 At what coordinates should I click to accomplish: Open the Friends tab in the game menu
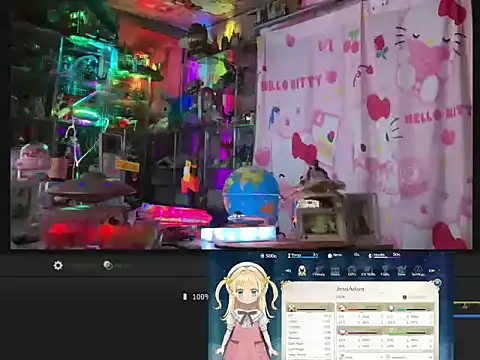click(x=319, y=271)
